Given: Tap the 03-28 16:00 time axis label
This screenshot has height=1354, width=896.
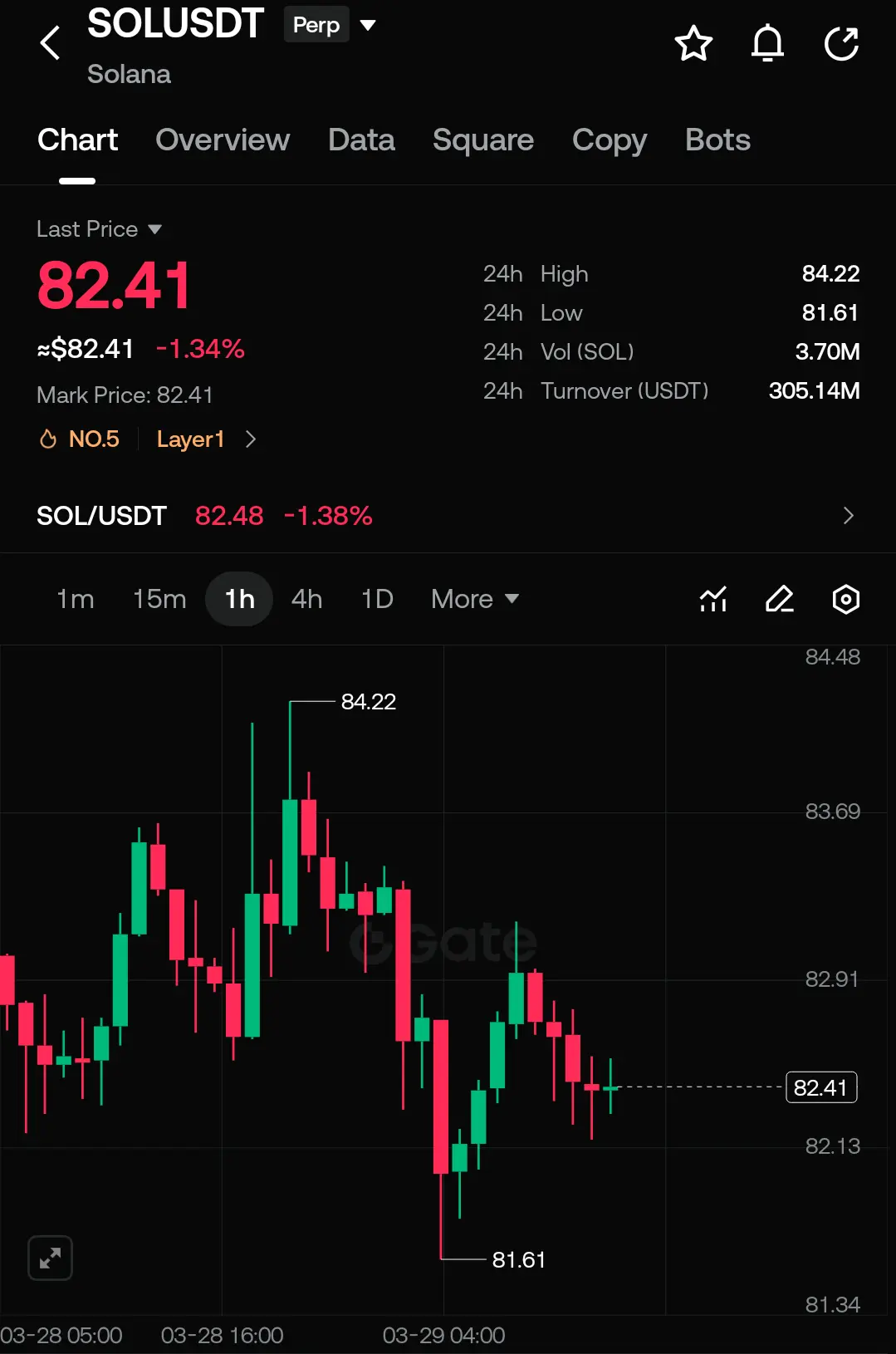Looking at the screenshot, I should [x=222, y=1335].
